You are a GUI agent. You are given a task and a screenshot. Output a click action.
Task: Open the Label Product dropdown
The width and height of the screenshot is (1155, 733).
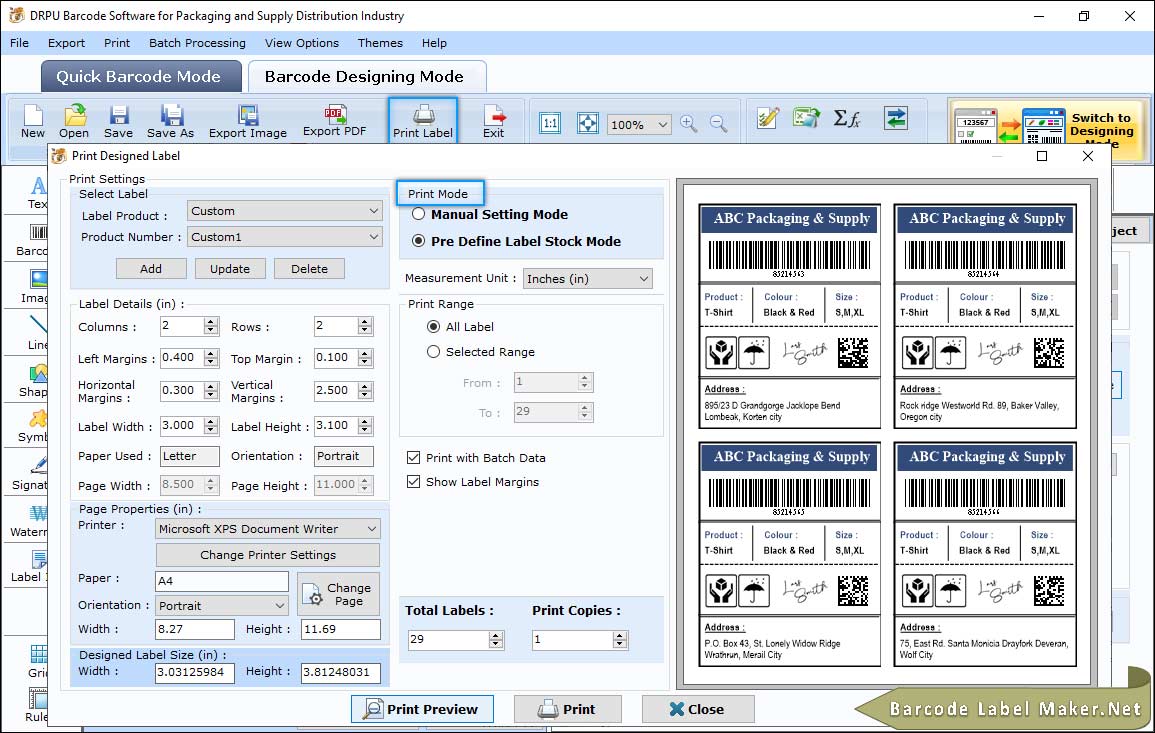[285, 211]
